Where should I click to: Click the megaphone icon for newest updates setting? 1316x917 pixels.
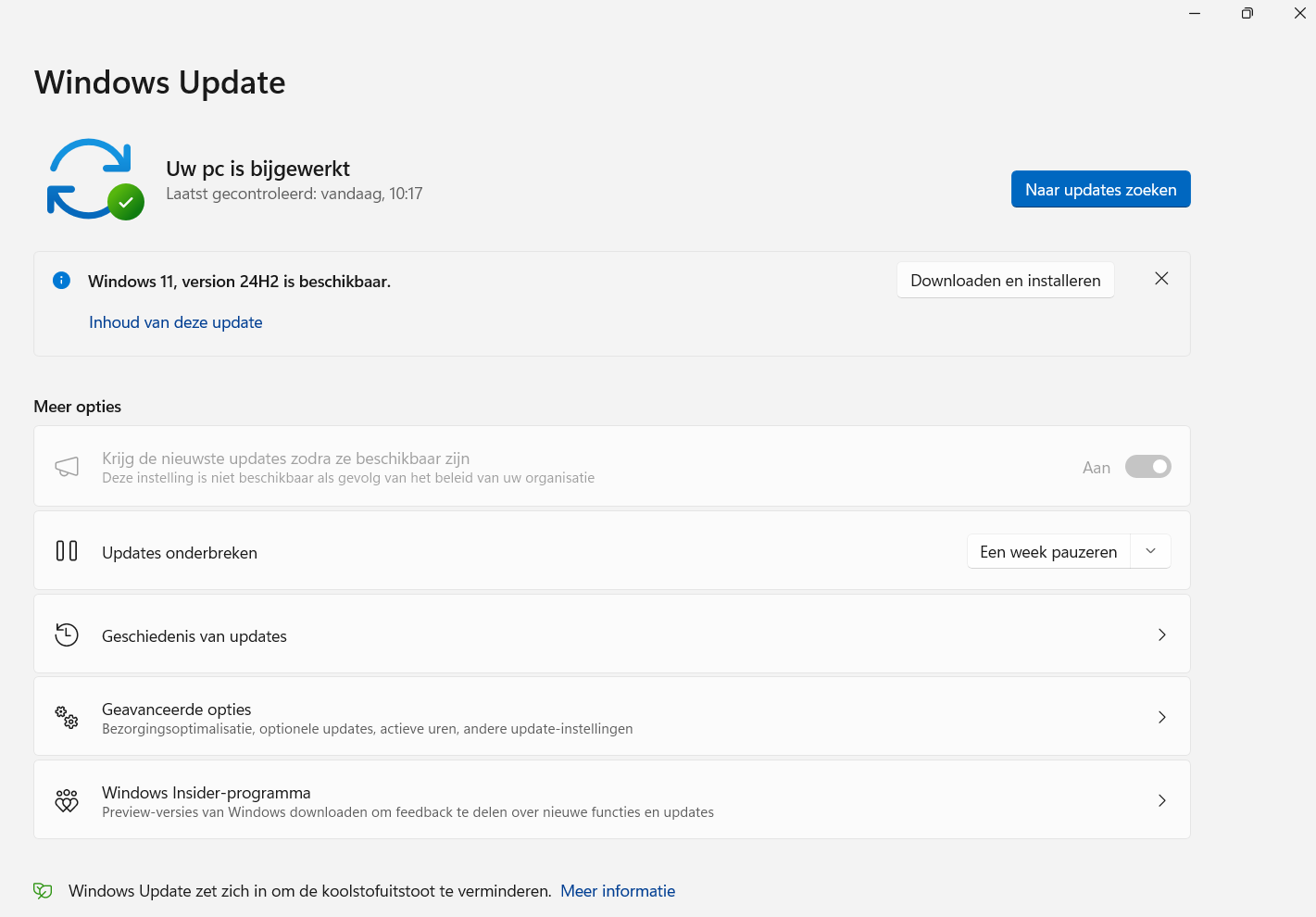point(67,466)
